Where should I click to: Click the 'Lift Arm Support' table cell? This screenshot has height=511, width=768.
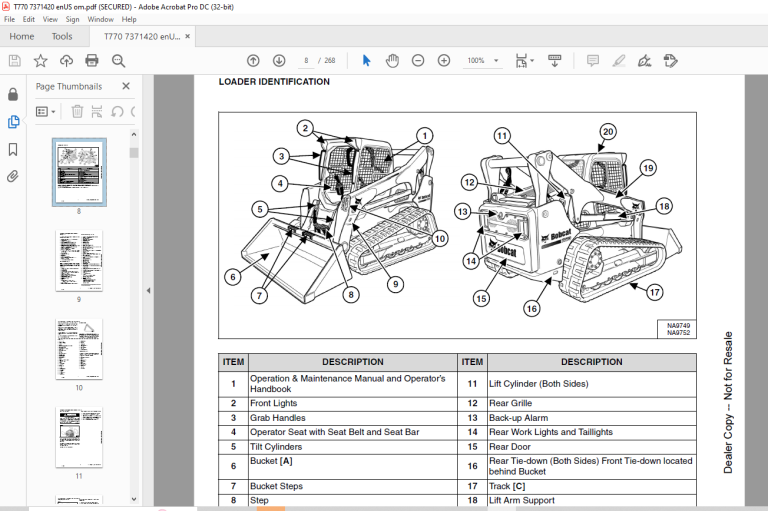click(x=592, y=500)
